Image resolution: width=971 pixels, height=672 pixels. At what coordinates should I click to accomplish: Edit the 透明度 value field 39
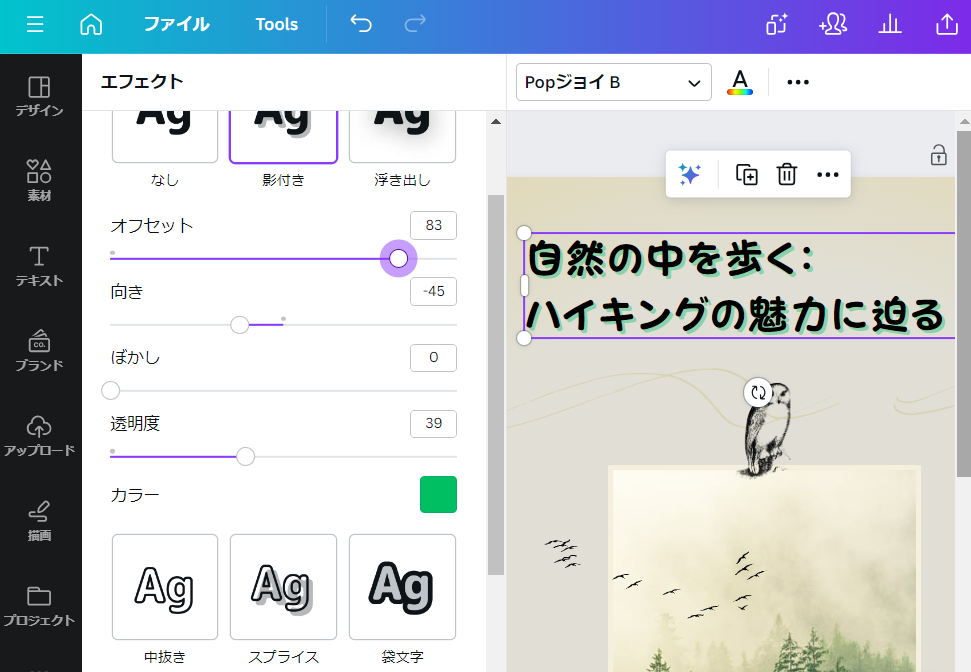(433, 424)
